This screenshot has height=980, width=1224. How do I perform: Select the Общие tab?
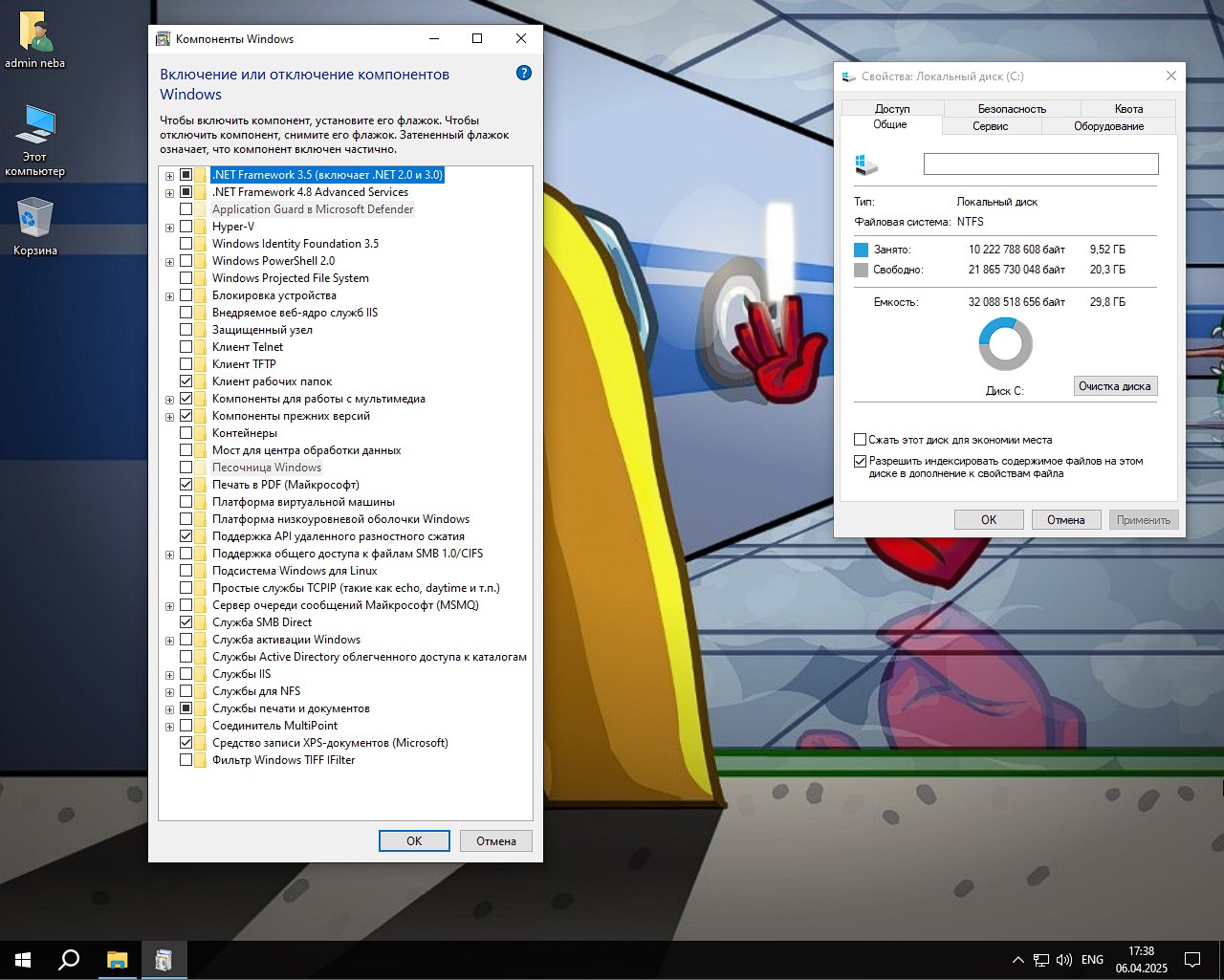[x=890, y=124]
